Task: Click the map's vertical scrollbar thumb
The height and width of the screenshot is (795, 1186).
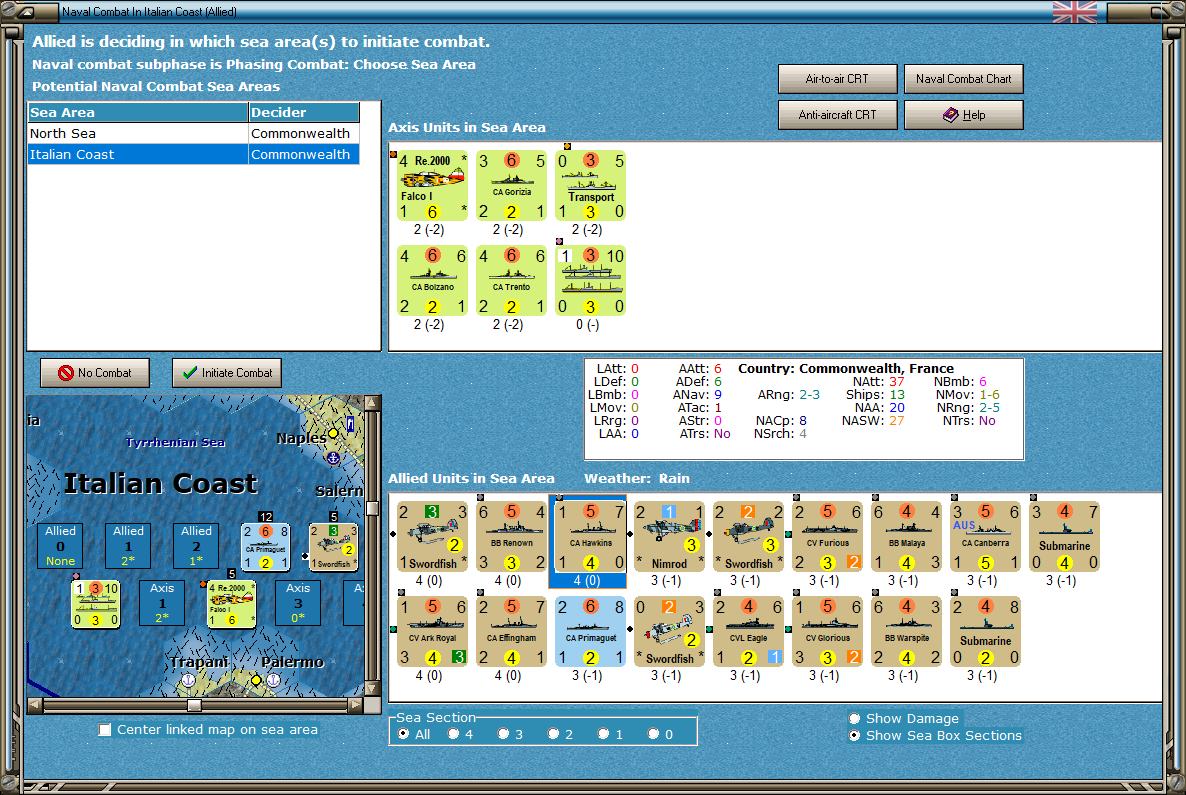Action: pos(372,508)
